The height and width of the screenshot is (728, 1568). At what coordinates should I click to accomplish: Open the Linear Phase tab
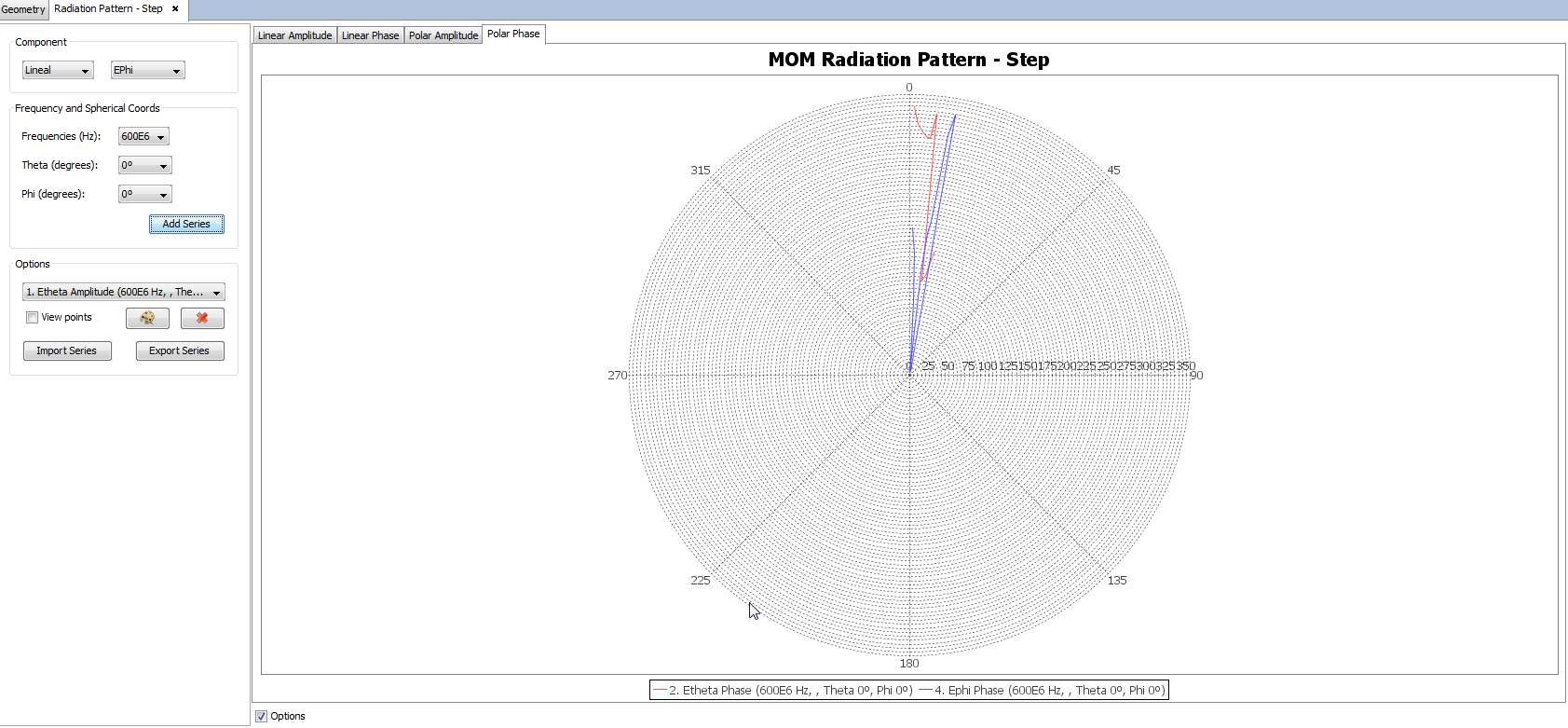tap(370, 35)
